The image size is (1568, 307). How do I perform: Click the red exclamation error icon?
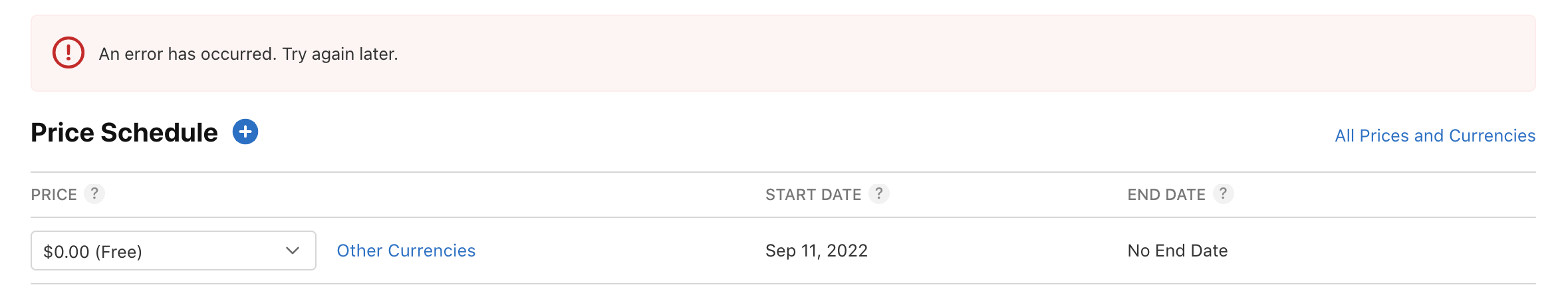tap(68, 53)
